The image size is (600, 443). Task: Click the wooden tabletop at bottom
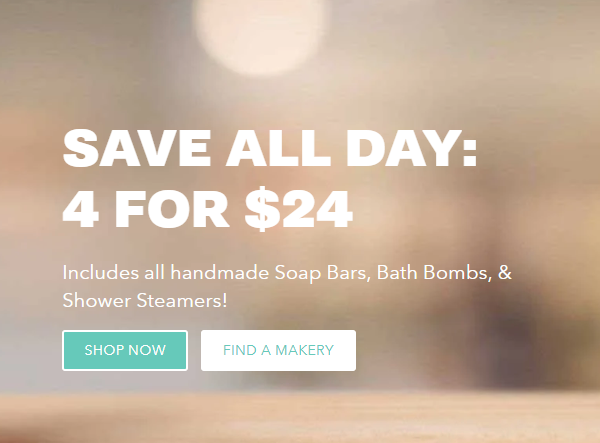tap(300, 417)
